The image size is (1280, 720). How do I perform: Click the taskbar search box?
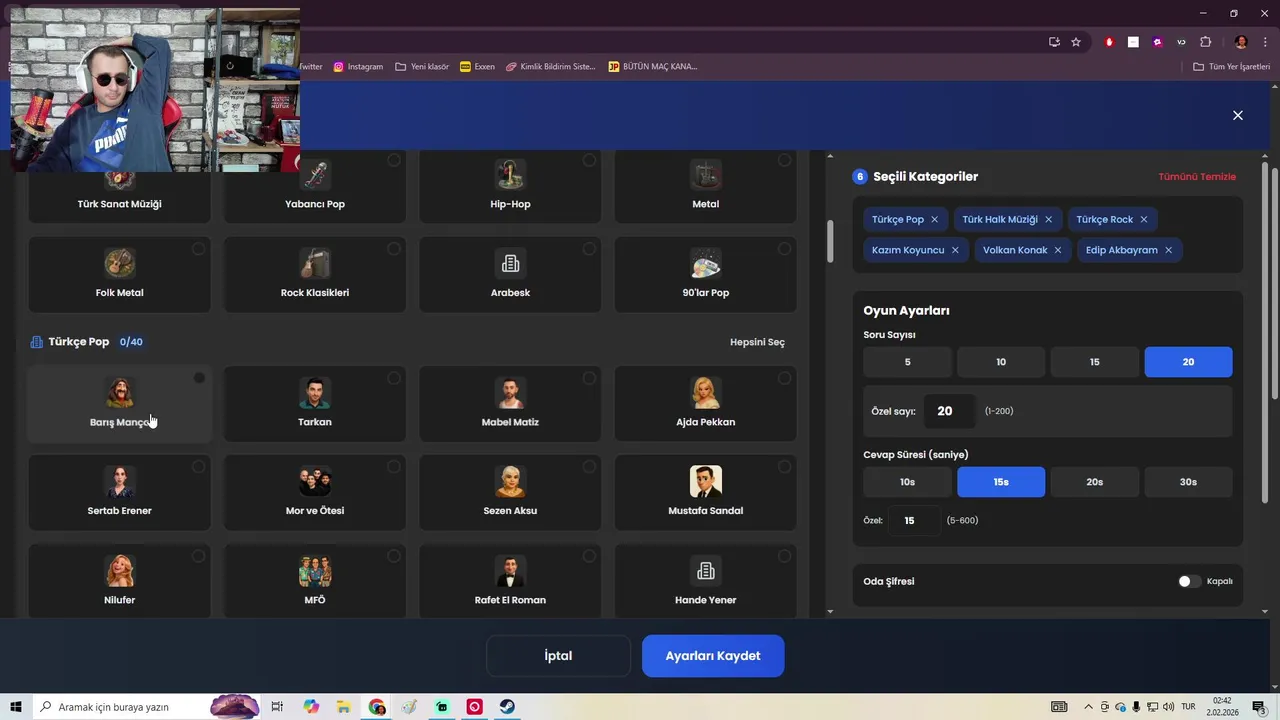coord(146,707)
